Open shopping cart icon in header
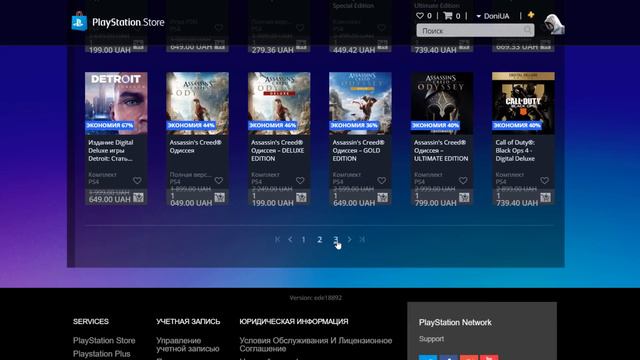 [448, 16]
